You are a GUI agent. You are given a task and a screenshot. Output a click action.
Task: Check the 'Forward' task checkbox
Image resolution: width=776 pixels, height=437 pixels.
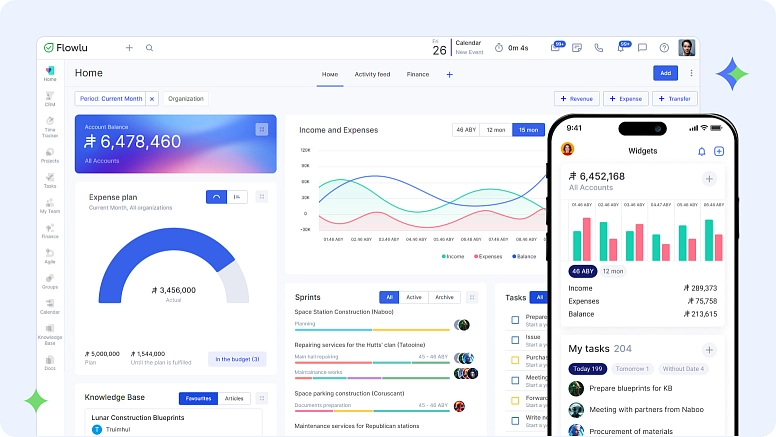click(515, 400)
